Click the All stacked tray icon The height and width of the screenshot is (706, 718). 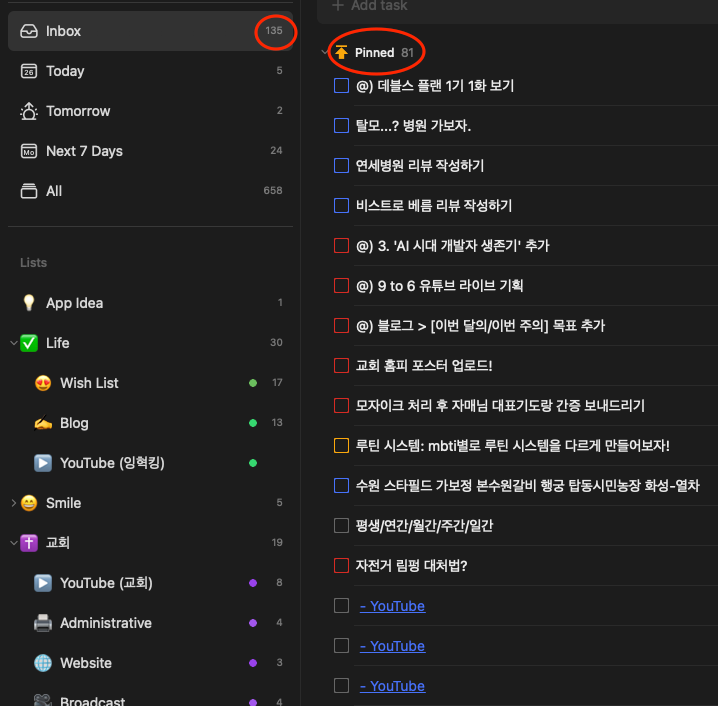(x=29, y=191)
